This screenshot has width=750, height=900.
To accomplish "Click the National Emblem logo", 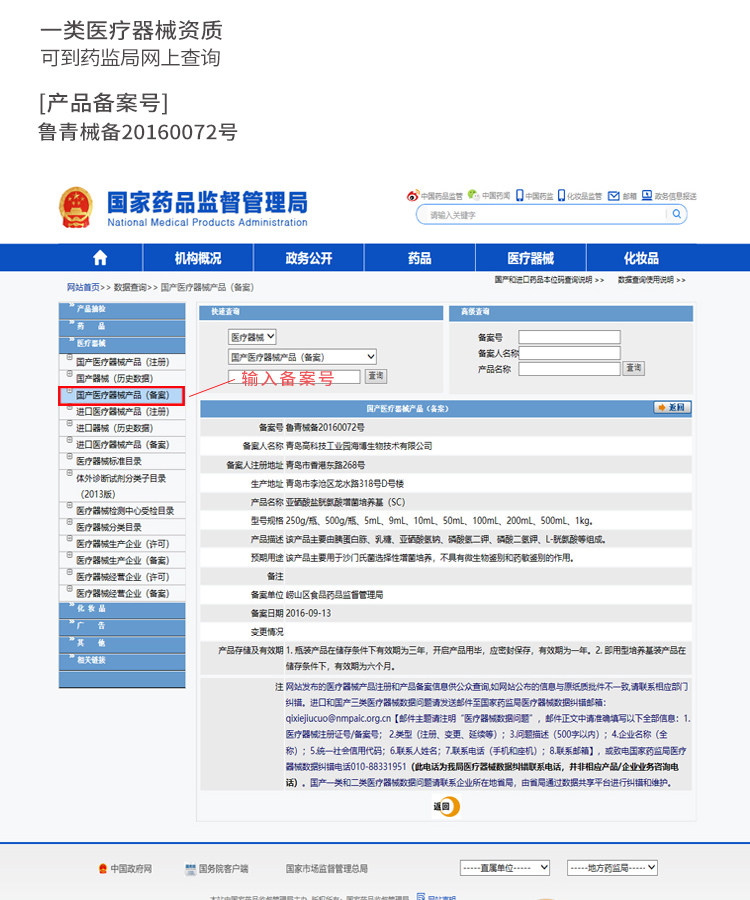I will point(76,207).
